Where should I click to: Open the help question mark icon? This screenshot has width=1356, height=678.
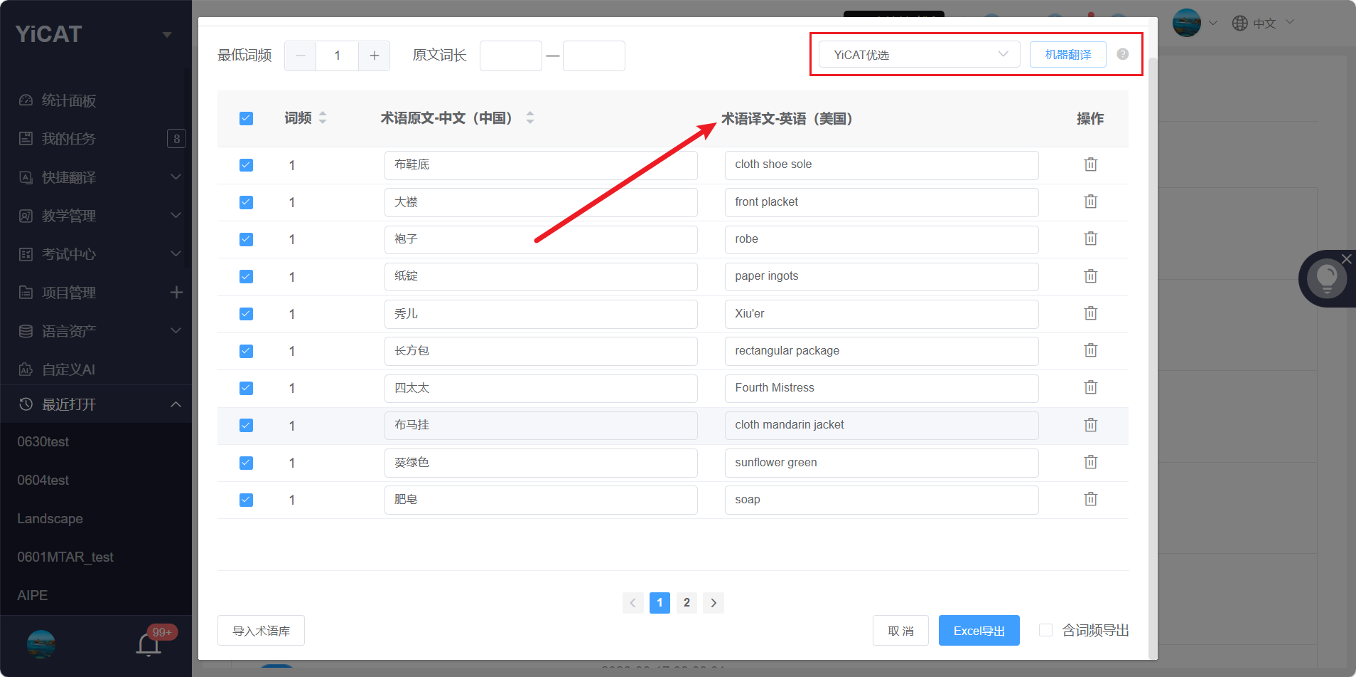pos(1122,54)
